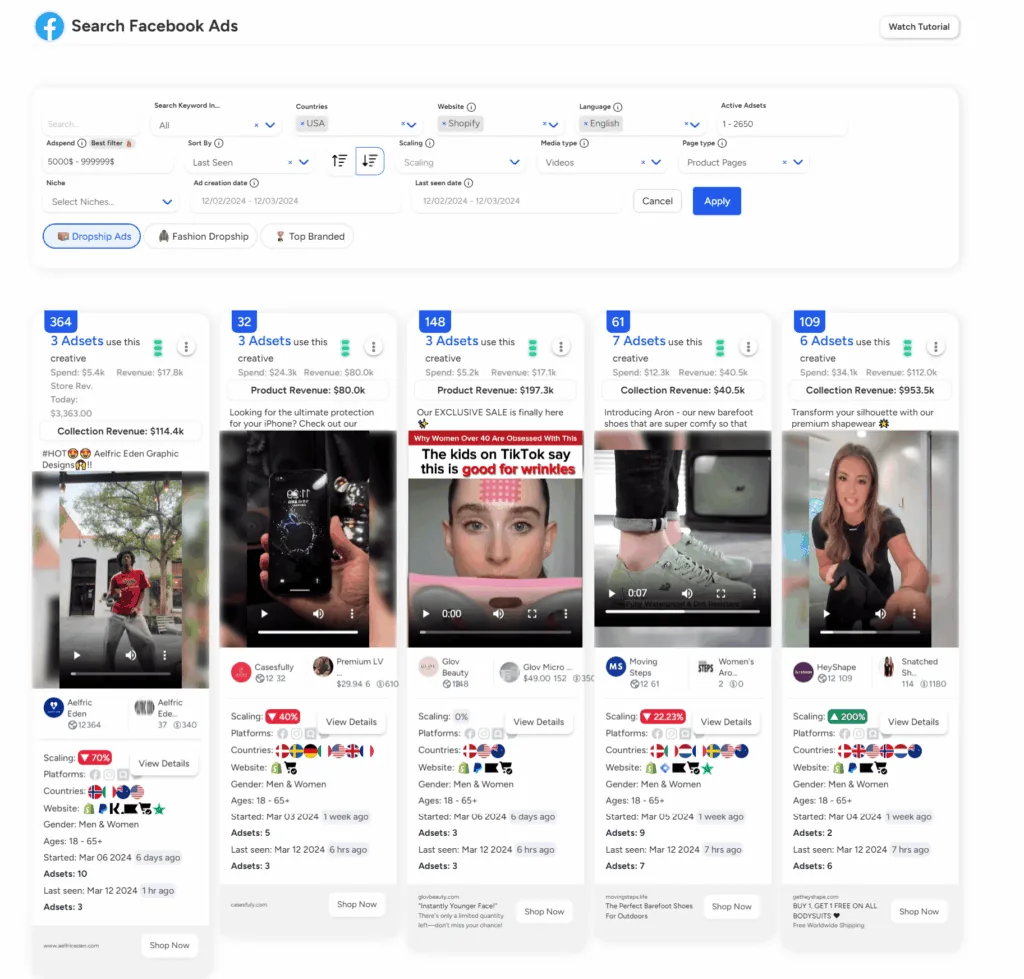The width and height of the screenshot is (1024, 979).
Task: Remove the Shopify website filter chip
Action: [444, 124]
